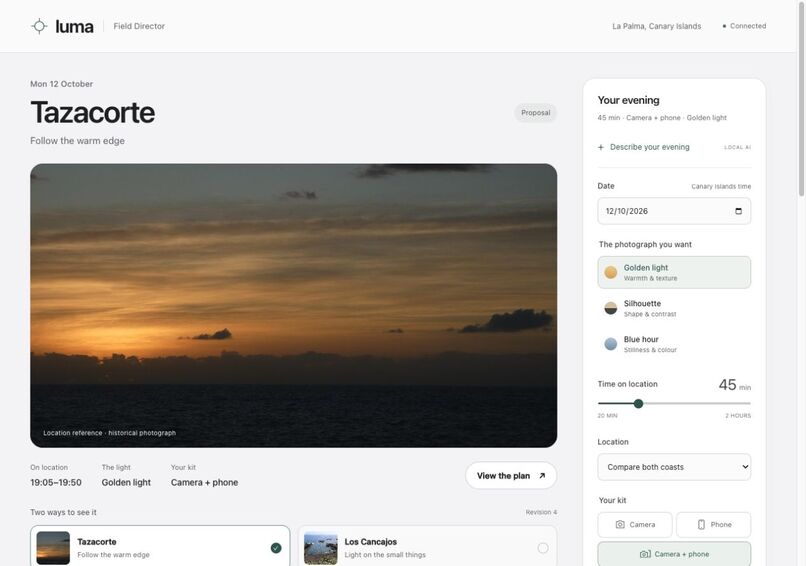Click the Time on location slider handle

(638, 404)
